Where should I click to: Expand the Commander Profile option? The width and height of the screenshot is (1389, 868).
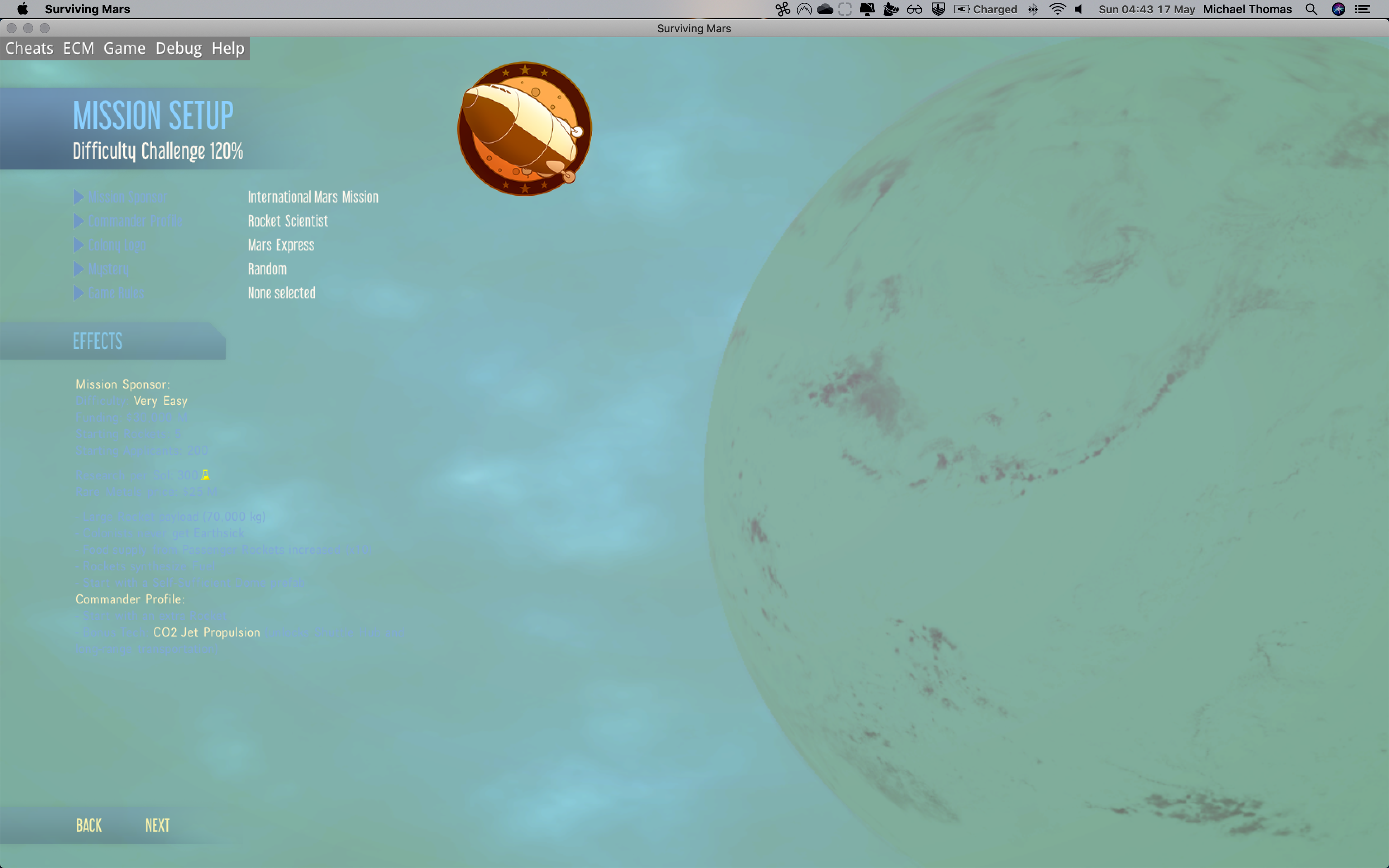(127, 221)
